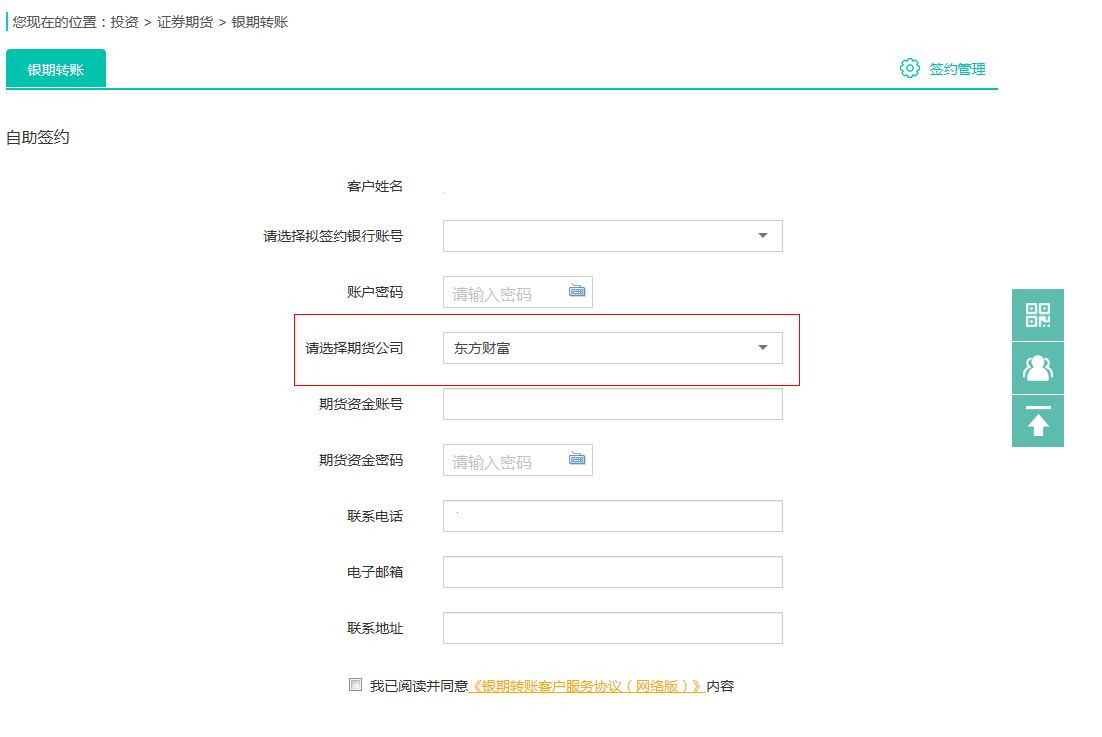The image size is (1102, 737).
Task: Click the 自助签约 heading text
Action: click(38, 137)
